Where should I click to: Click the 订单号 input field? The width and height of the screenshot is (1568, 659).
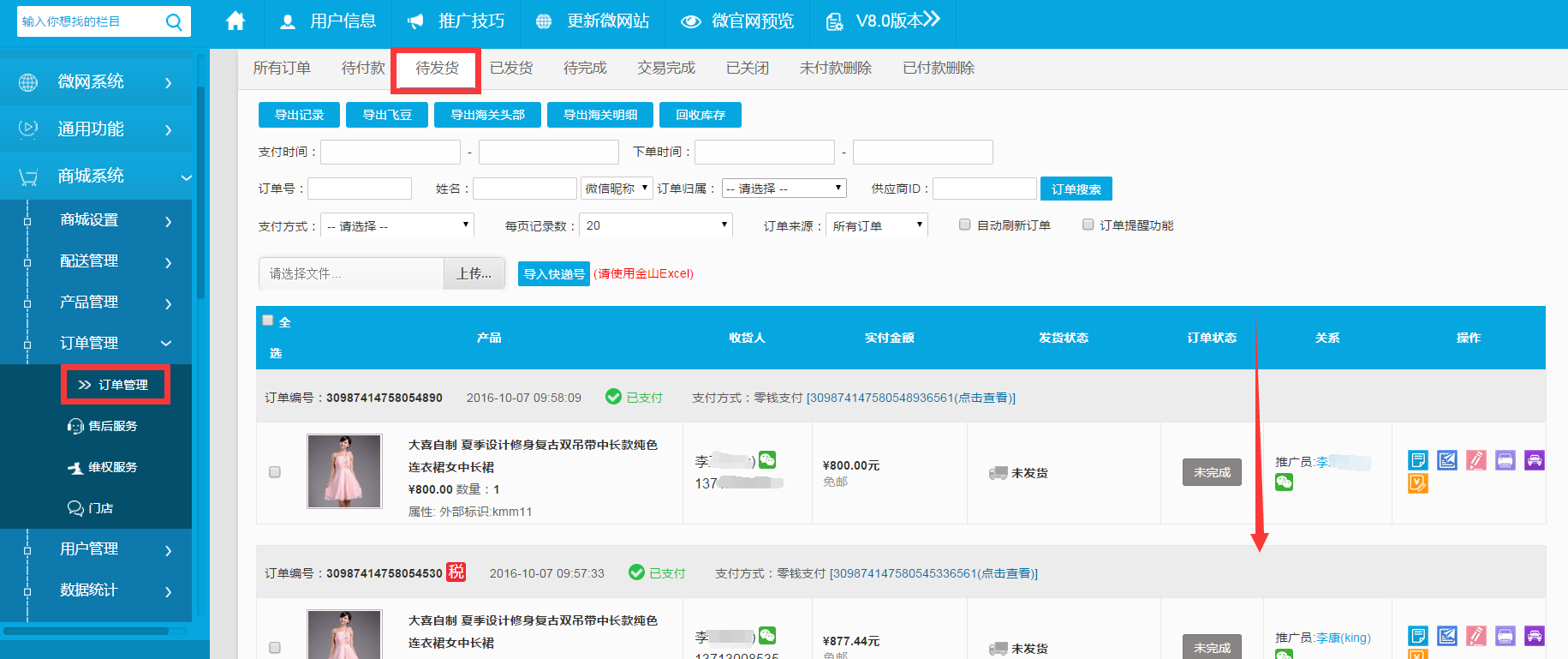point(360,189)
